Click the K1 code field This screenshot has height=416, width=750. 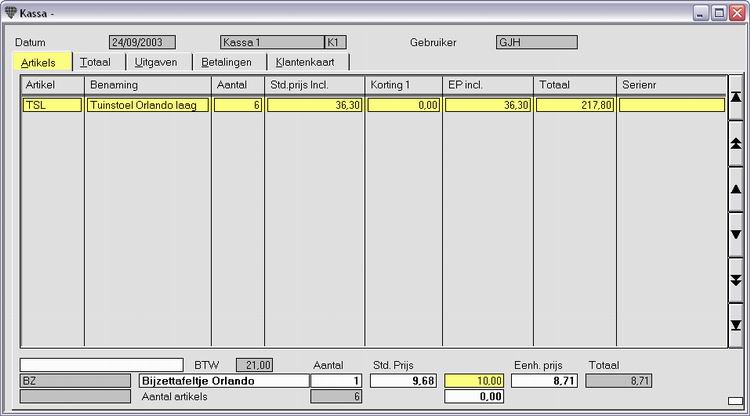click(x=335, y=42)
